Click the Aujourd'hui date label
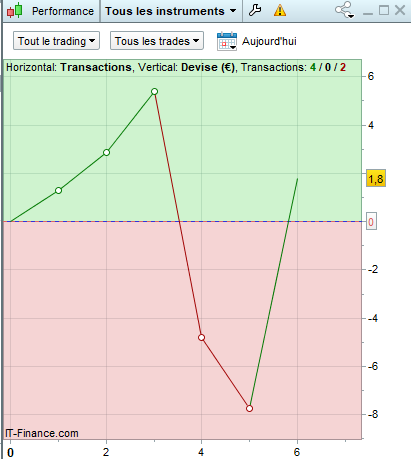Screen dimensions: 411x459 tap(269, 41)
